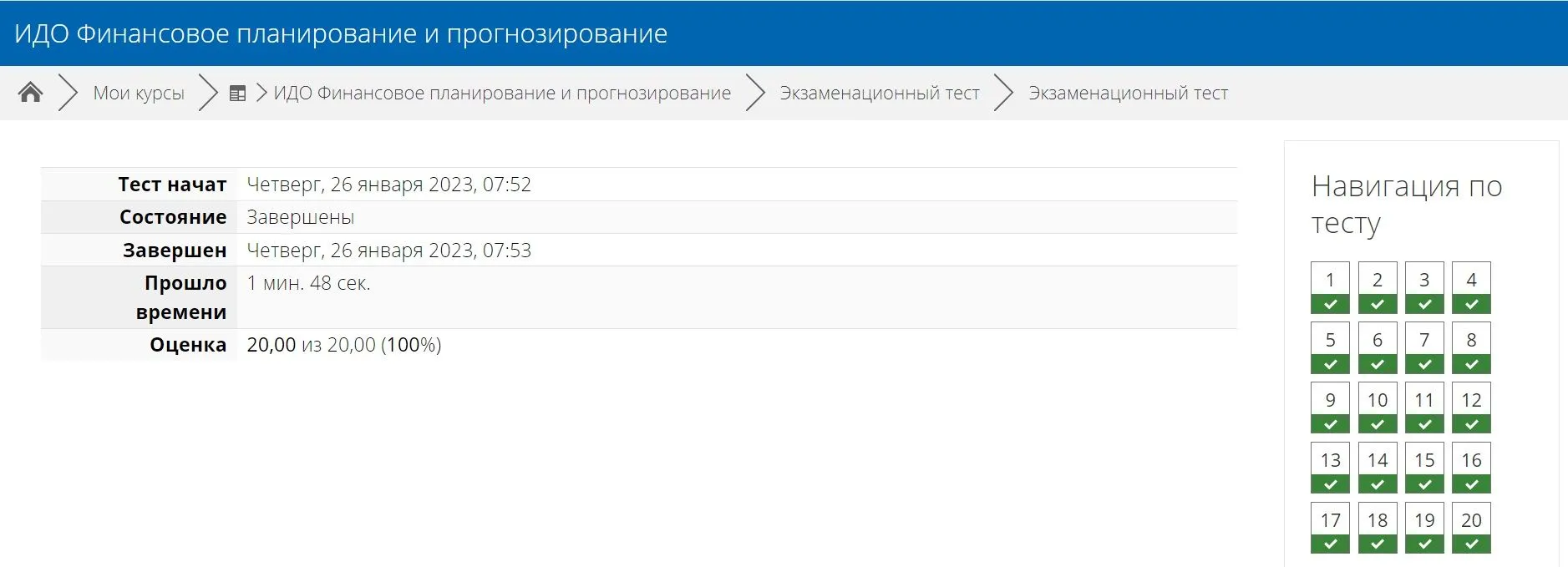Screen dimensions: 1568x567
Task: Click the home icon in breadcrumb
Action: click(30, 93)
